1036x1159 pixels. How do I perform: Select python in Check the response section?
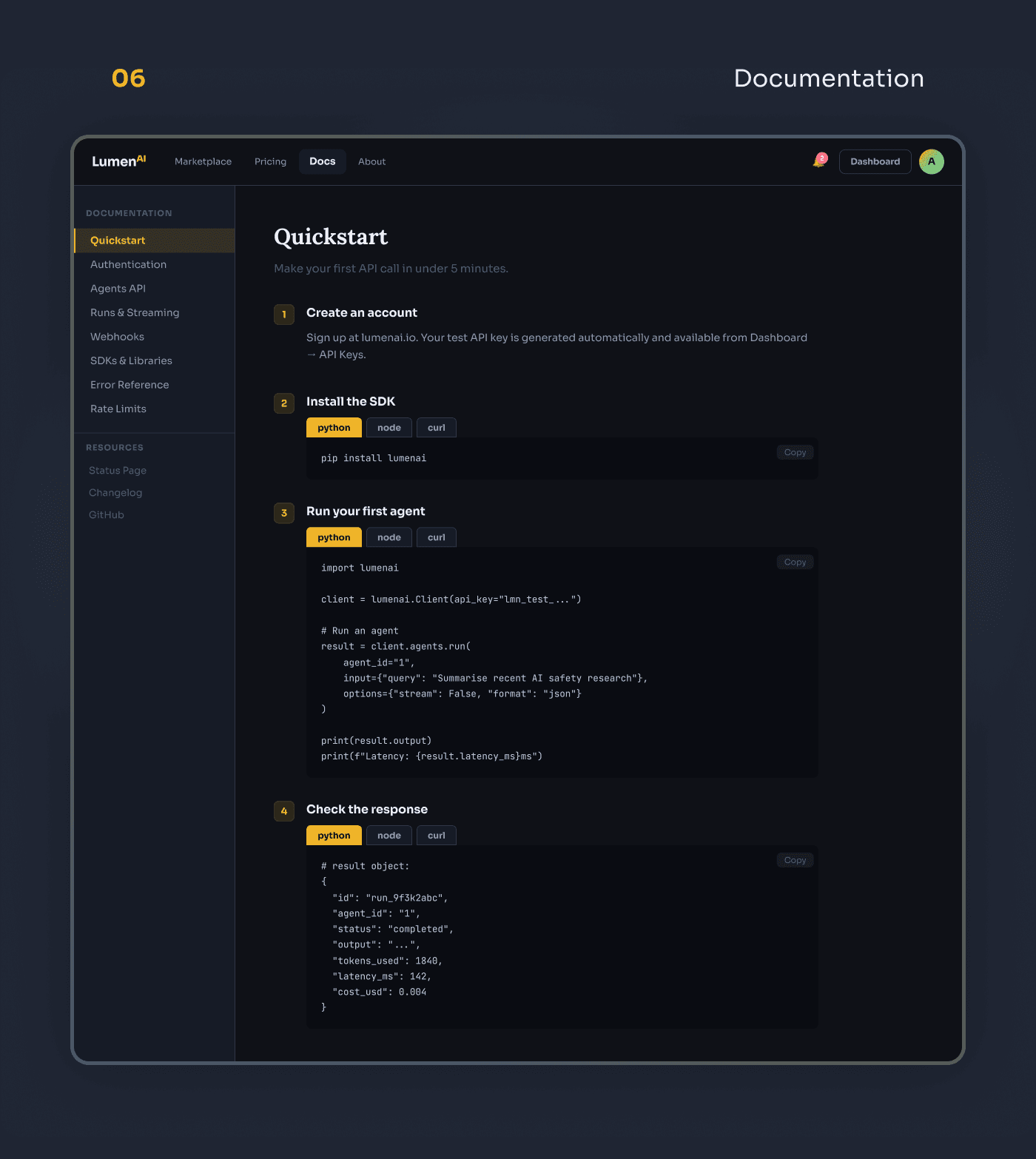click(x=334, y=835)
